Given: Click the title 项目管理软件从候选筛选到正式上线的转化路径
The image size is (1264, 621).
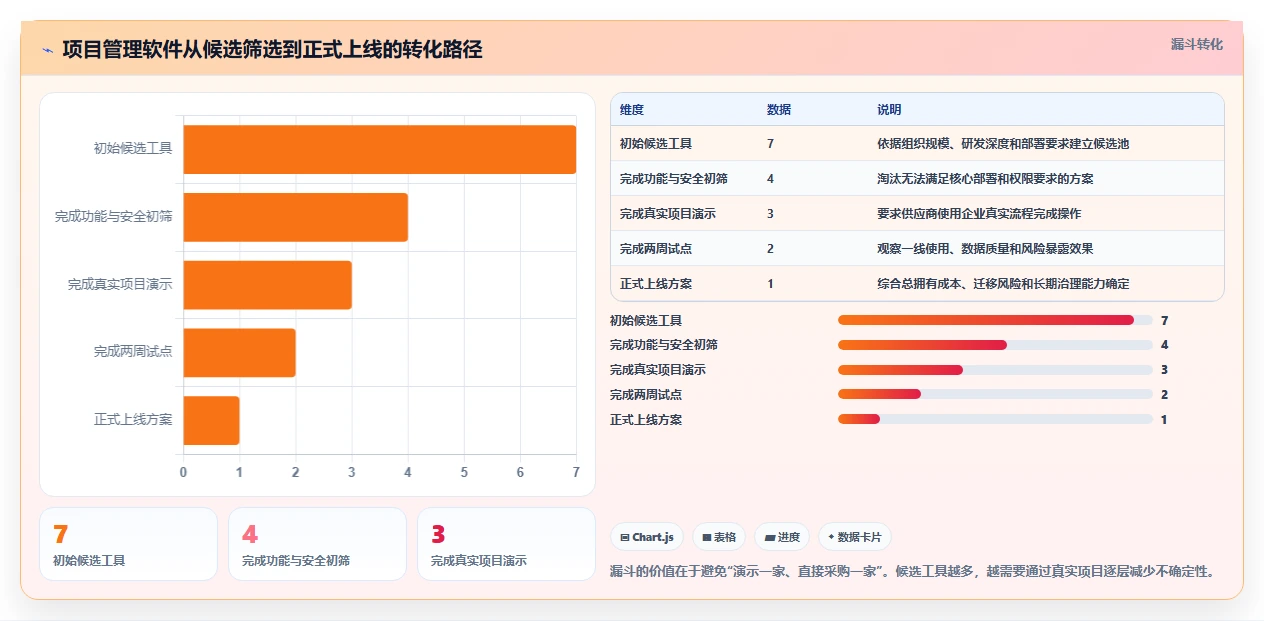Looking at the screenshot, I should pyautogui.click(x=272, y=50).
